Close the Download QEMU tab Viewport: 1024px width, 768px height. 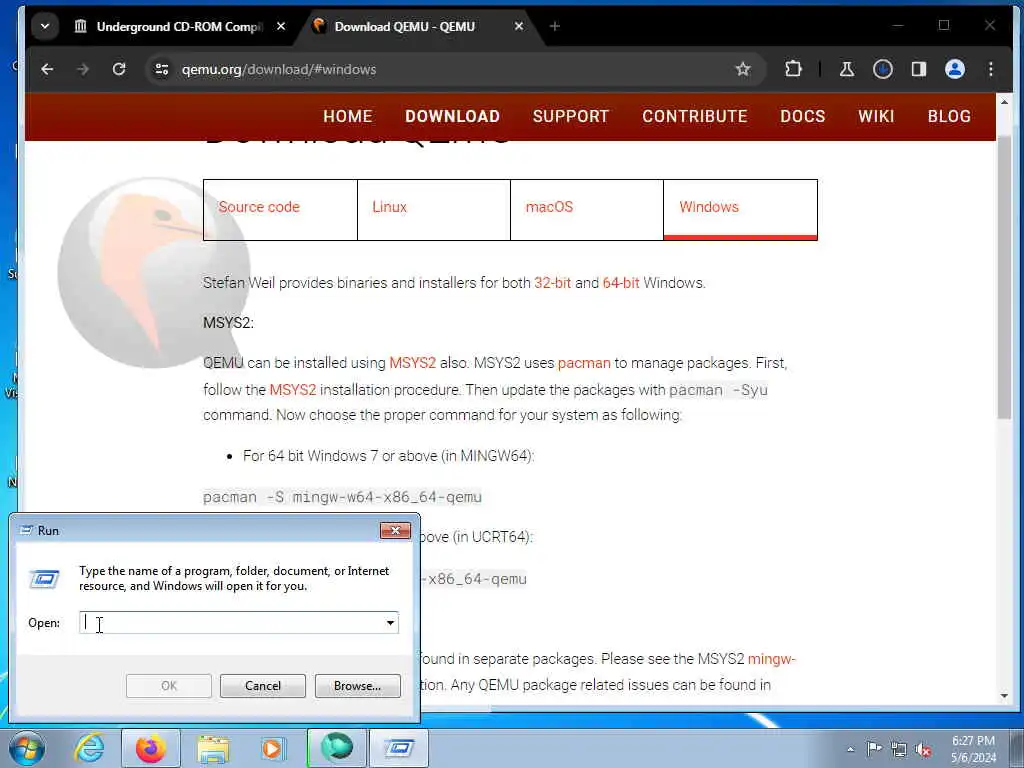519,27
